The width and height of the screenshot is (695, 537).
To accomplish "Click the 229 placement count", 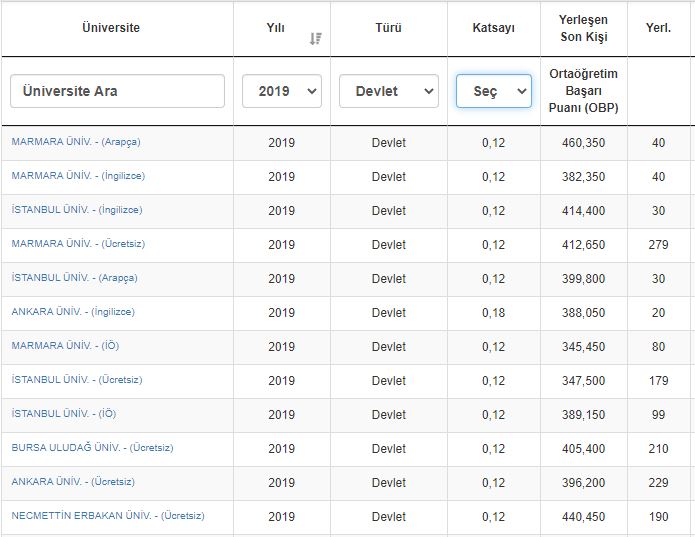I will [658, 483].
